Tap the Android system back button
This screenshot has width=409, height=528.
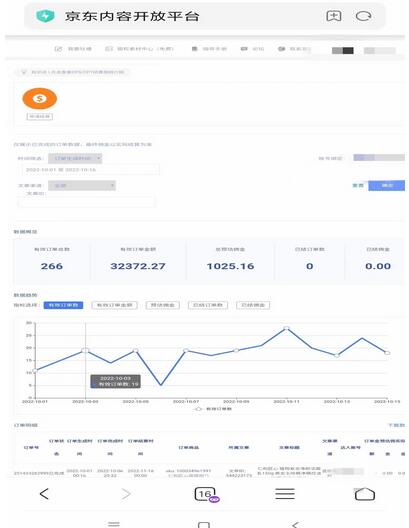click(295, 524)
